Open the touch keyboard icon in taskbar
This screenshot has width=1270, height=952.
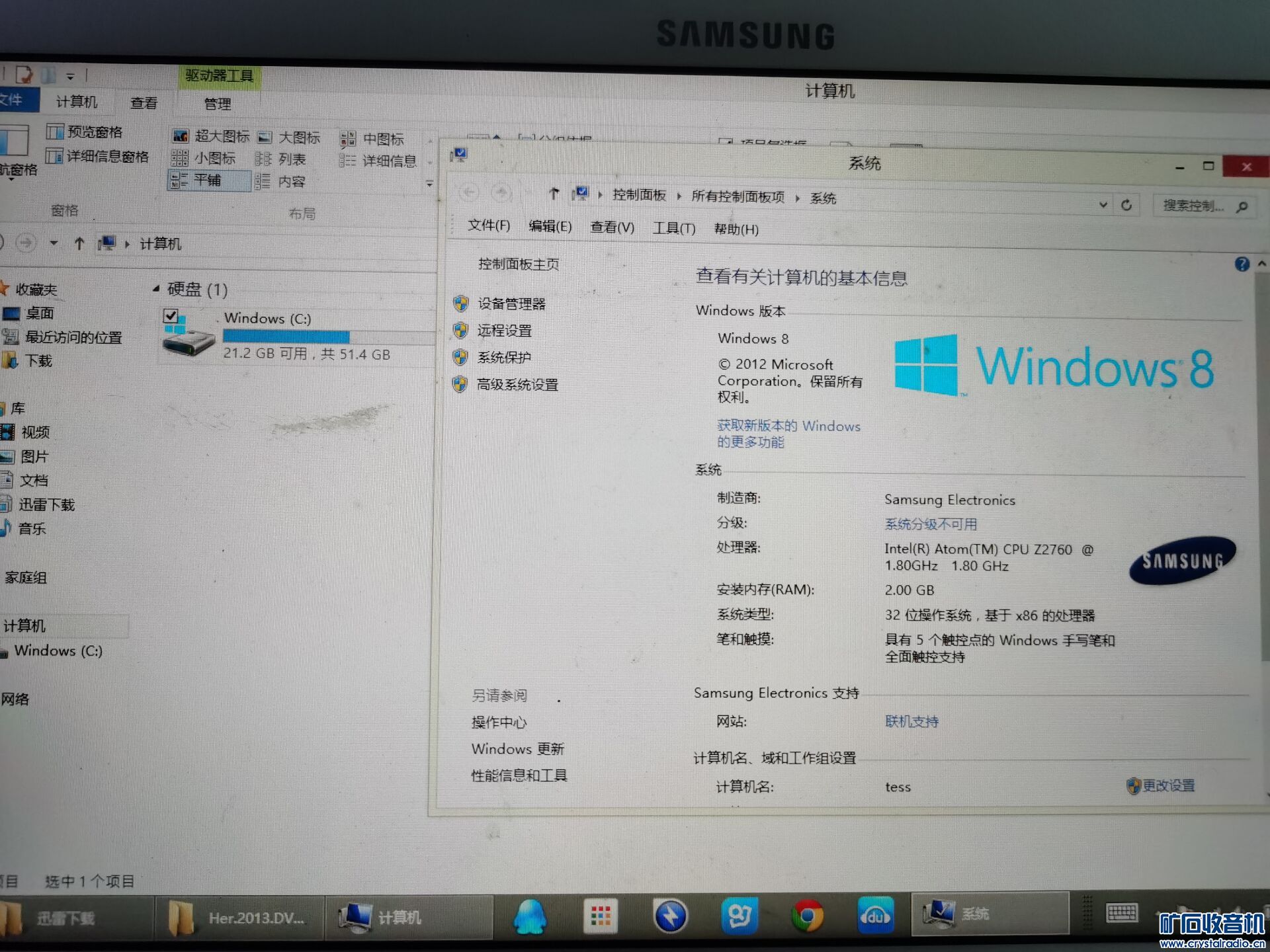coord(1121,914)
